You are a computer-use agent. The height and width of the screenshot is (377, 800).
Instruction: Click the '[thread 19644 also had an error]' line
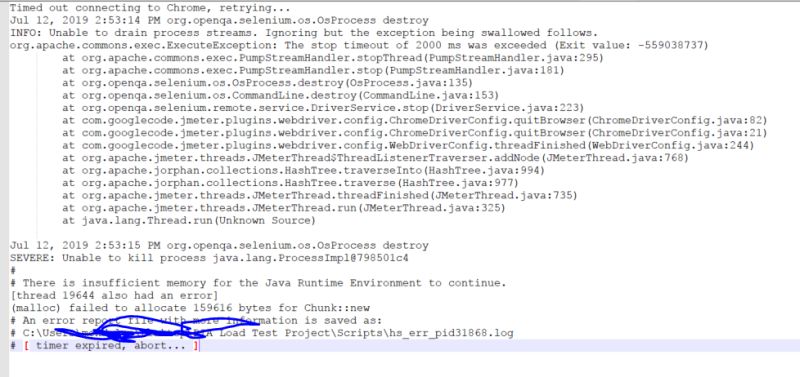coord(114,295)
